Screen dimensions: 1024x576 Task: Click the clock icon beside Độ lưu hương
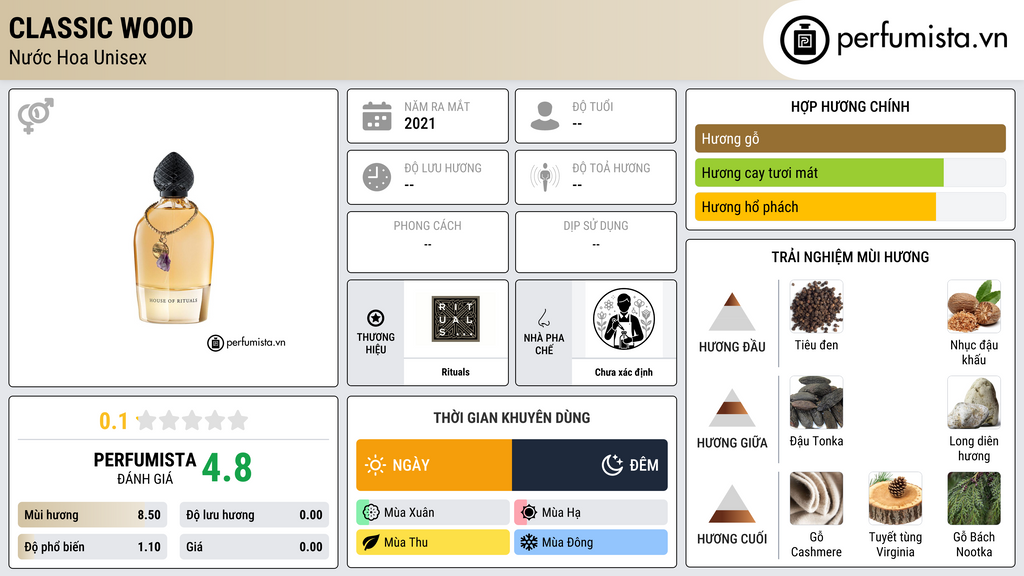coord(377,178)
